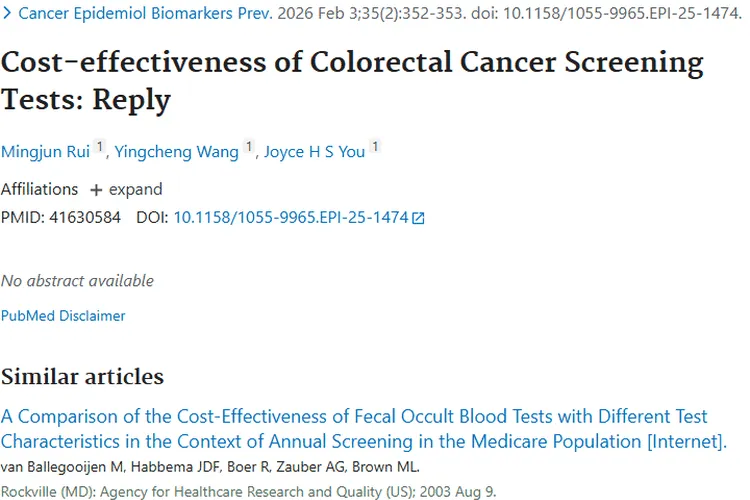Click the Similar articles heading
Screen dimensions: 750x500
click(x=82, y=377)
